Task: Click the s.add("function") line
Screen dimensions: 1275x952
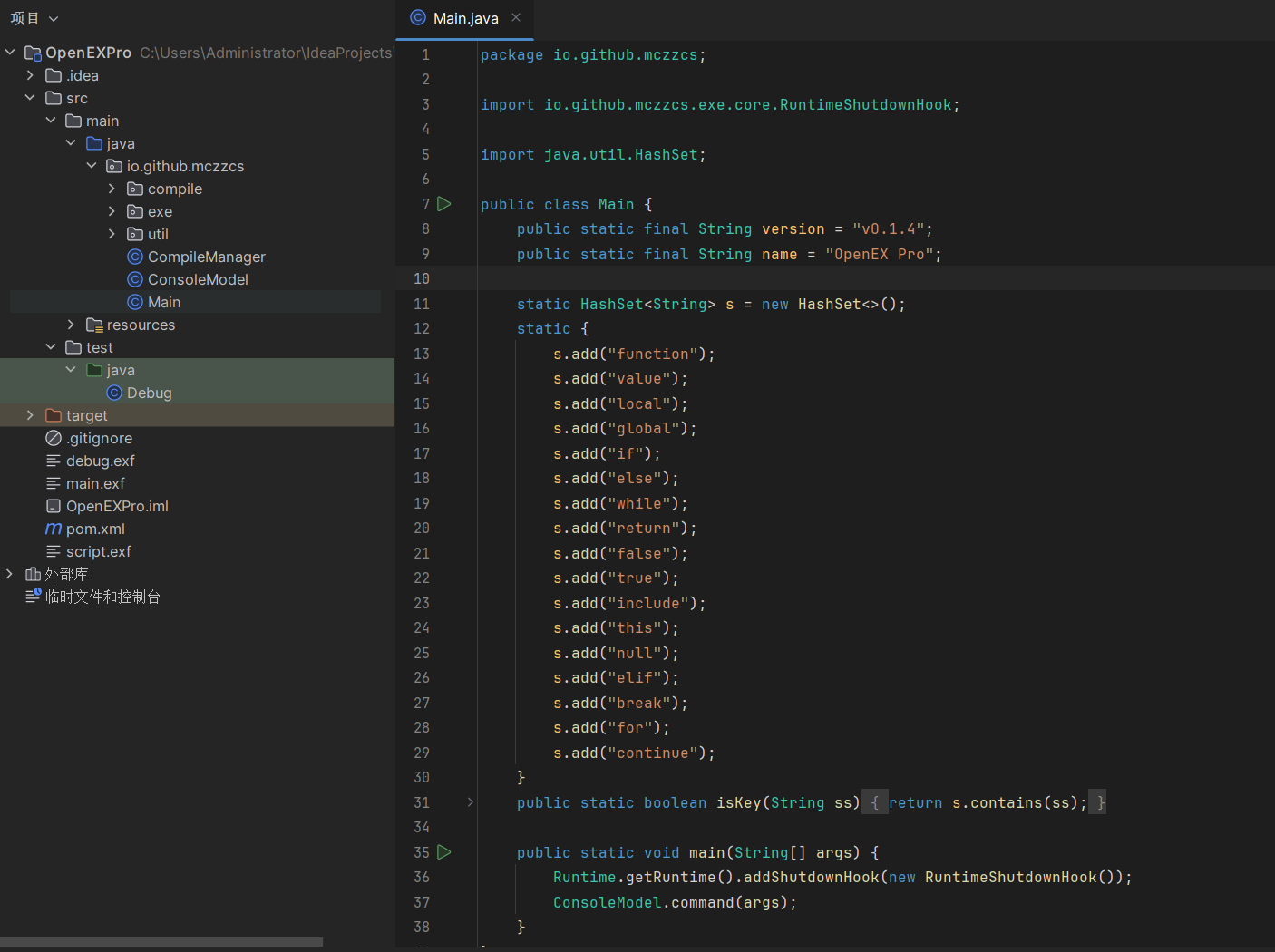Action: tap(634, 354)
